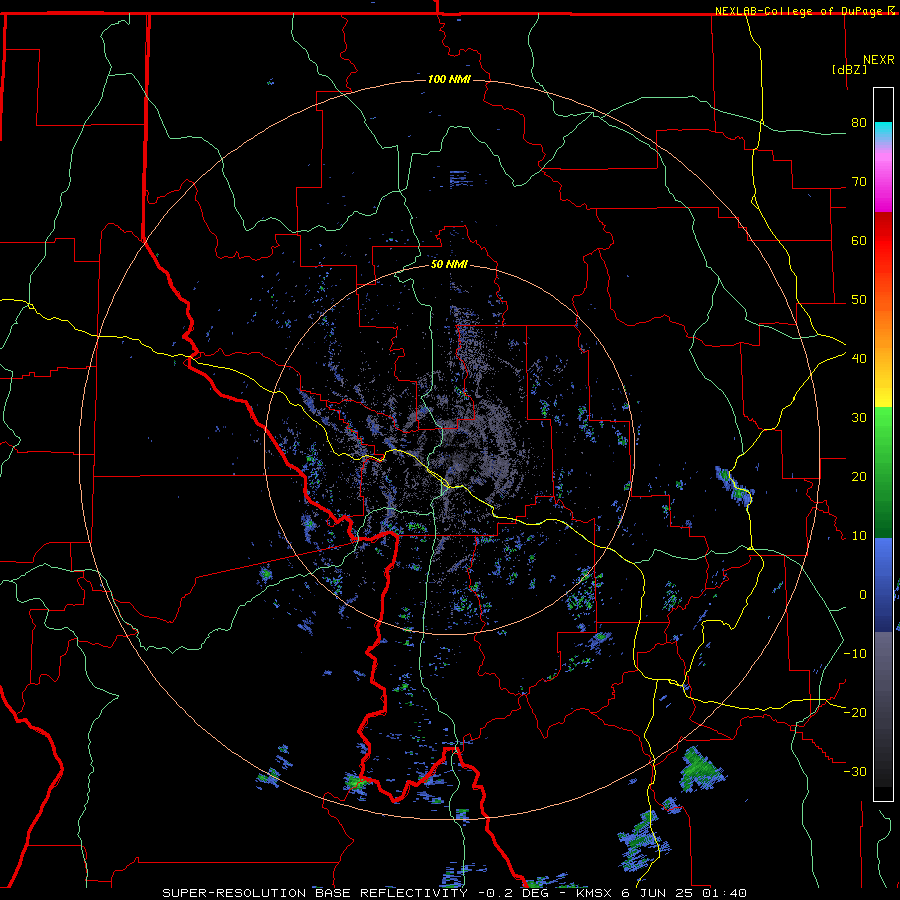Click the 10 value on the dBZ scale

click(x=859, y=536)
